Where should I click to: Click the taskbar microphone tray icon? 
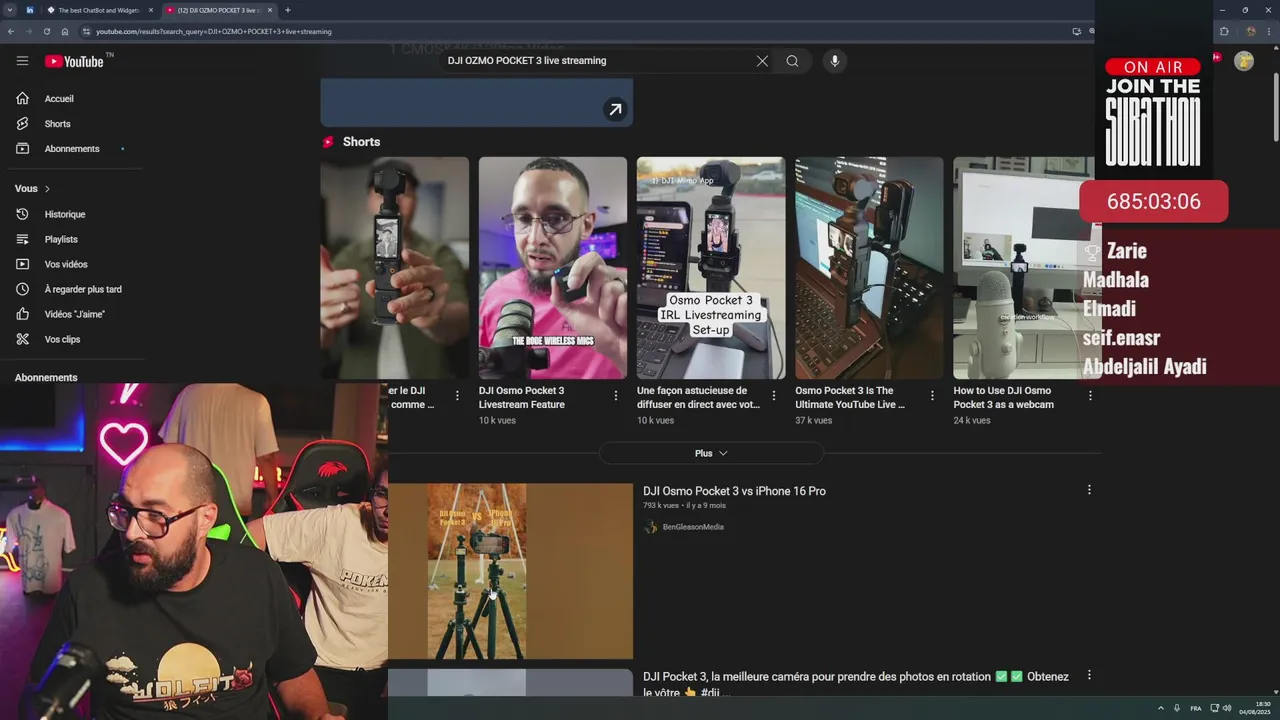coord(1176,708)
